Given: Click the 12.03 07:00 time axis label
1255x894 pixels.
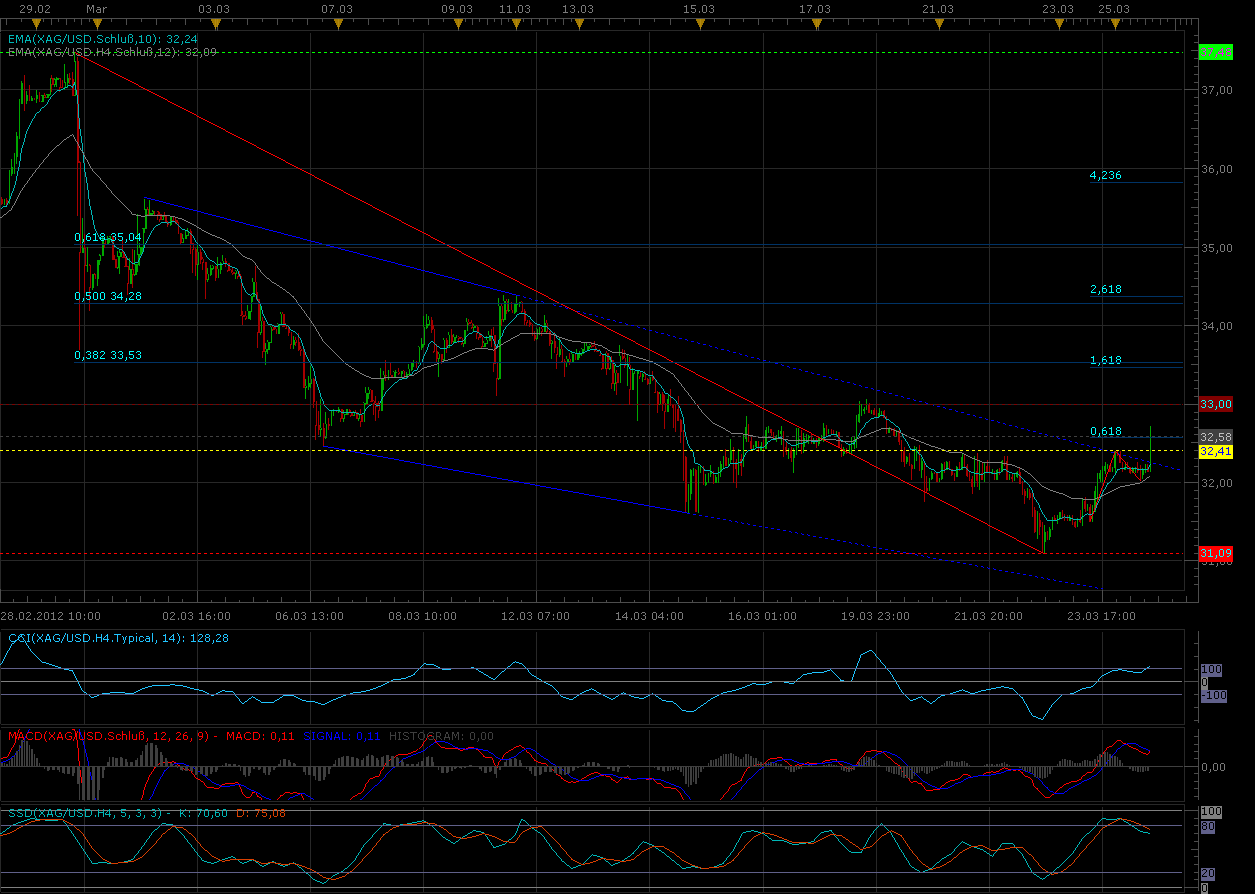Looking at the screenshot, I should click(536, 616).
